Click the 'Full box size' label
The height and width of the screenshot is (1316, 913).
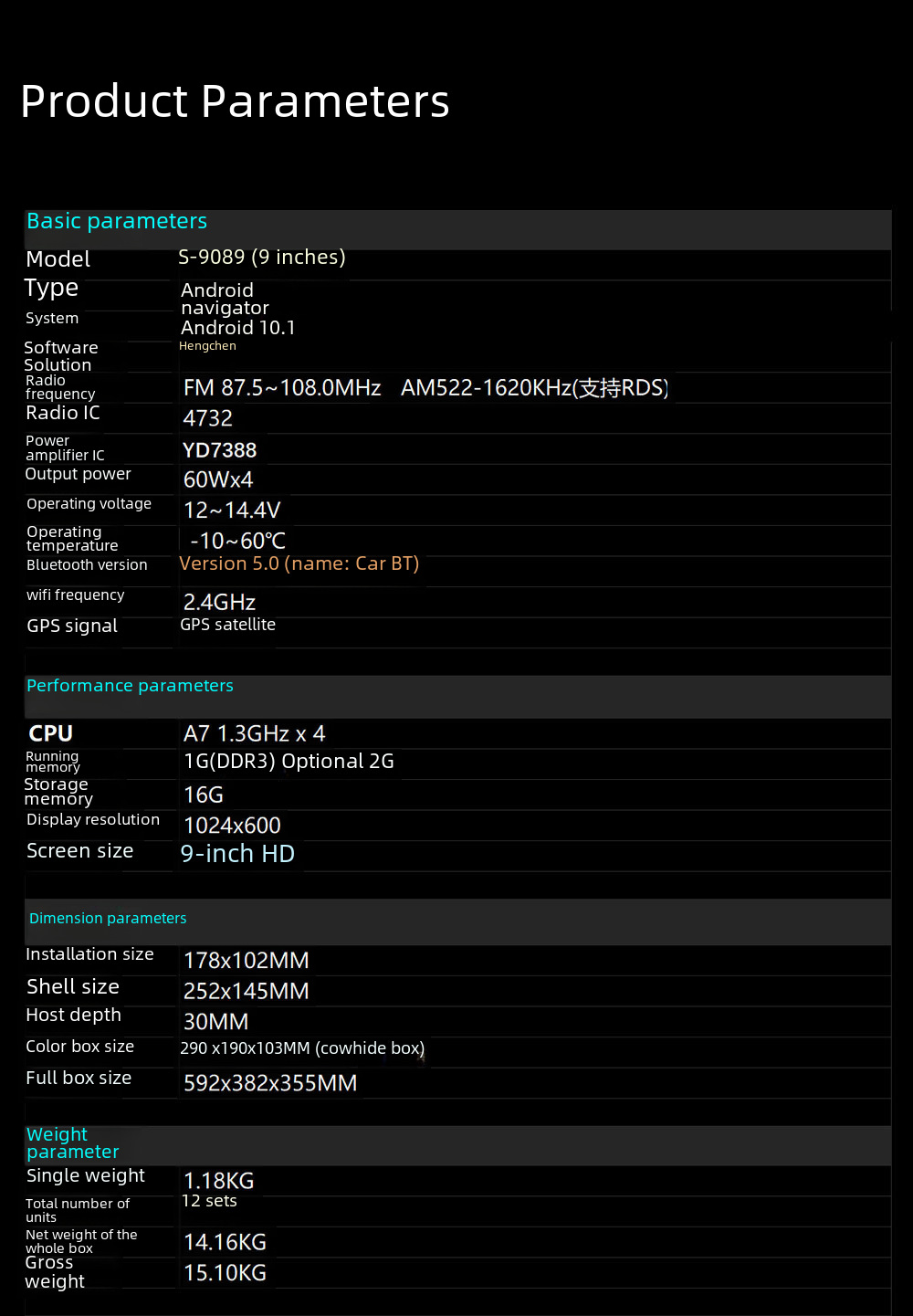pos(79,1079)
